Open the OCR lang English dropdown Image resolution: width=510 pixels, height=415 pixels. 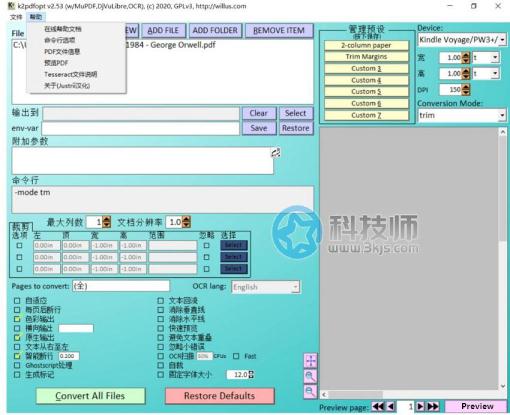[266, 287]
